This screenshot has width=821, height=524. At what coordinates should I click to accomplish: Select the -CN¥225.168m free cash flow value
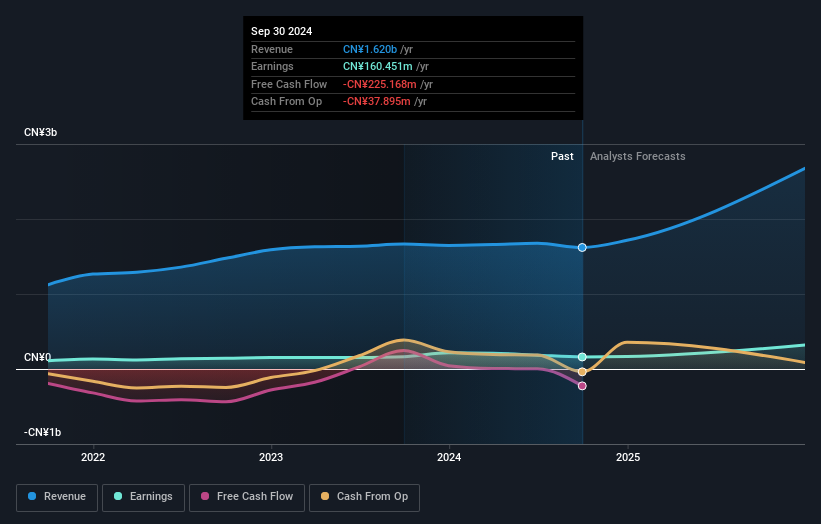point(382,84)
